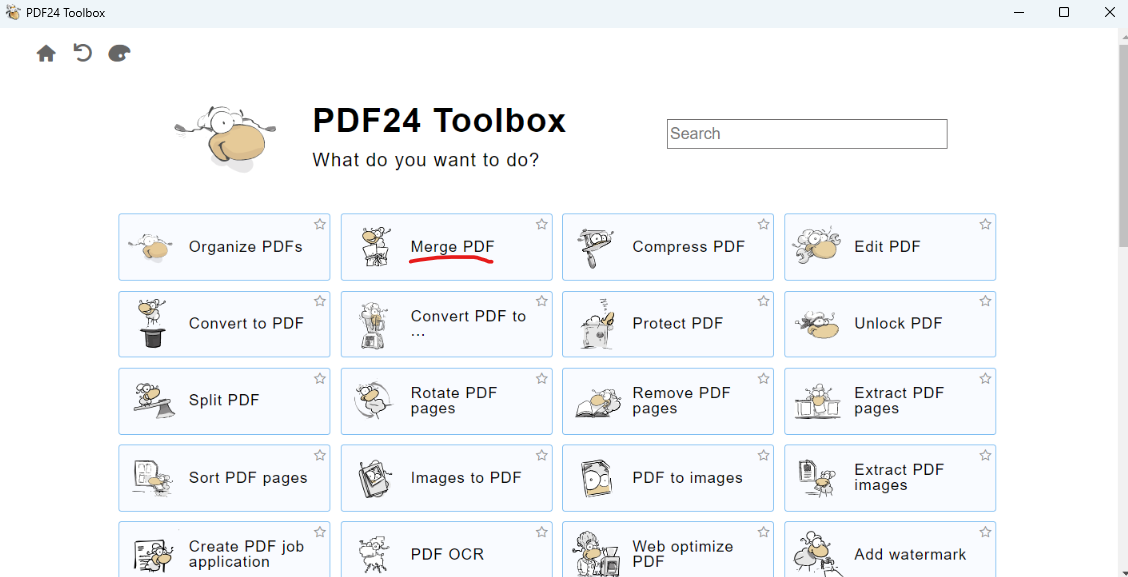Go to the Home icon

click(46, 53)
